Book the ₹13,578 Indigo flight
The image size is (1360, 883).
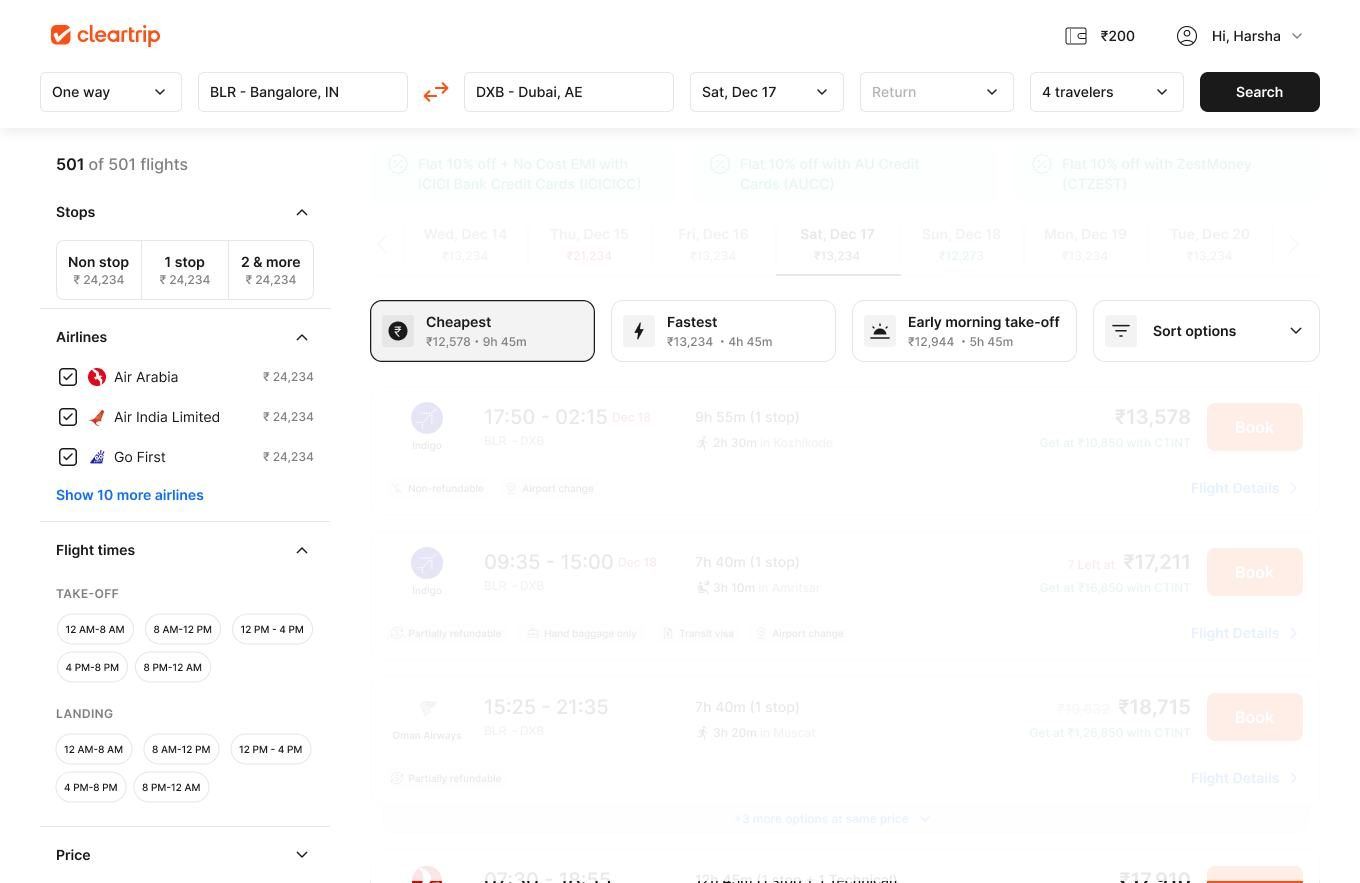(1254, 427)
